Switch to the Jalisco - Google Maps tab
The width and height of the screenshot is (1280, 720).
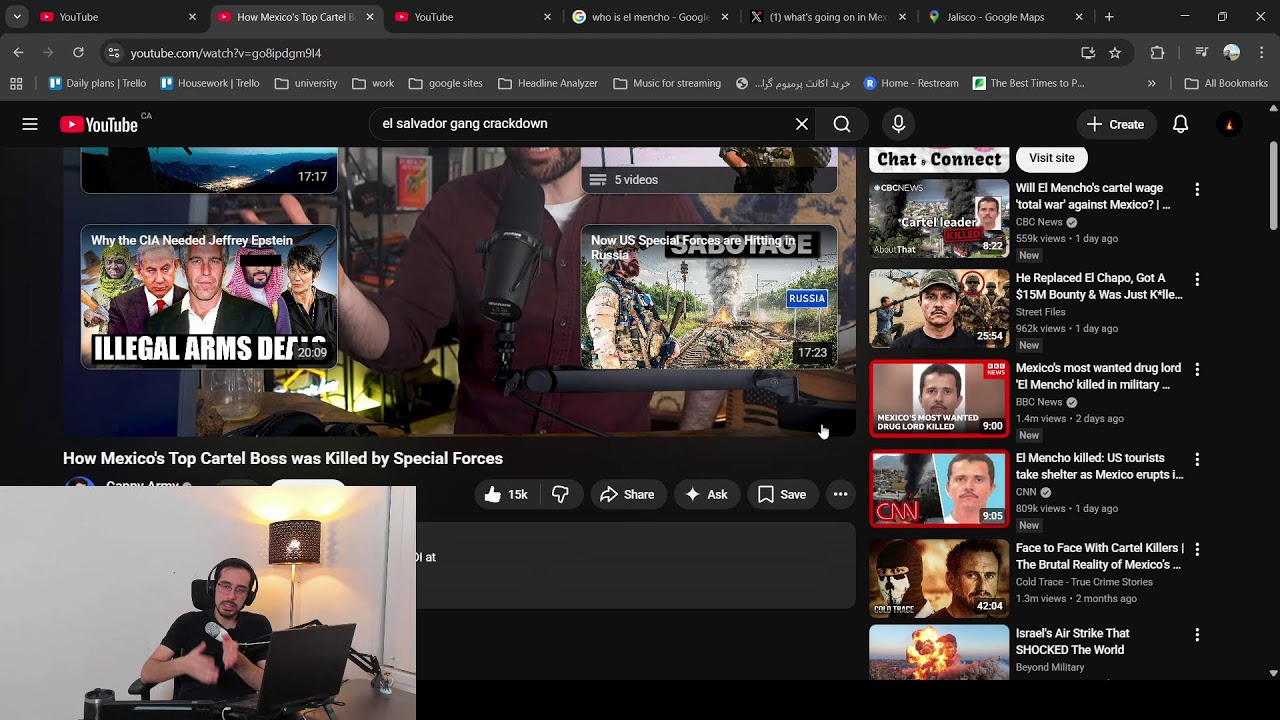tap(1005, 17)
